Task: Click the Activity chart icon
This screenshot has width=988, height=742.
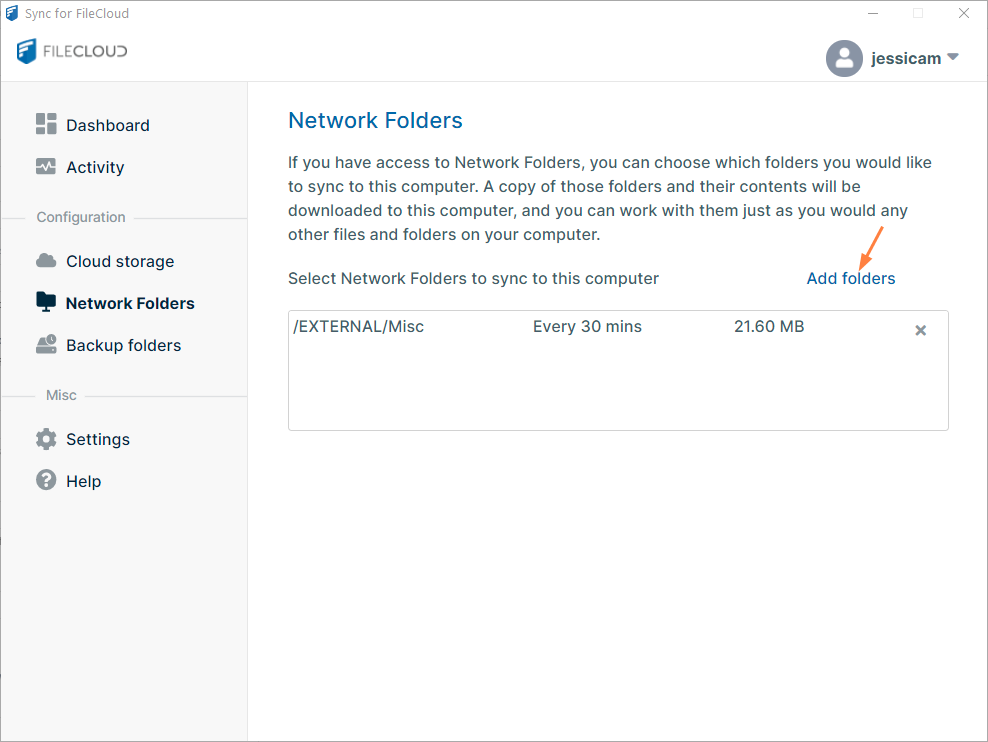Action: coord(46,167)
